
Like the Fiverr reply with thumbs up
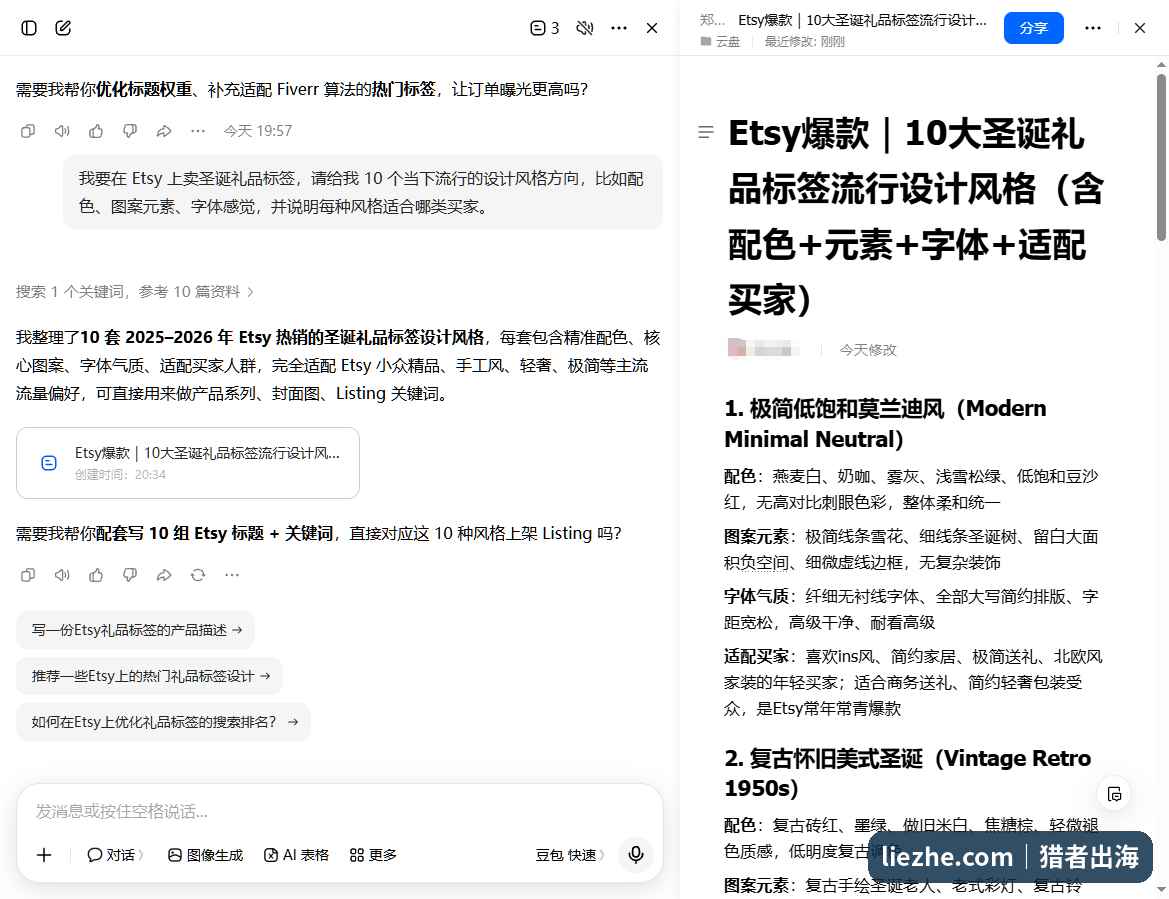(96, 131)
